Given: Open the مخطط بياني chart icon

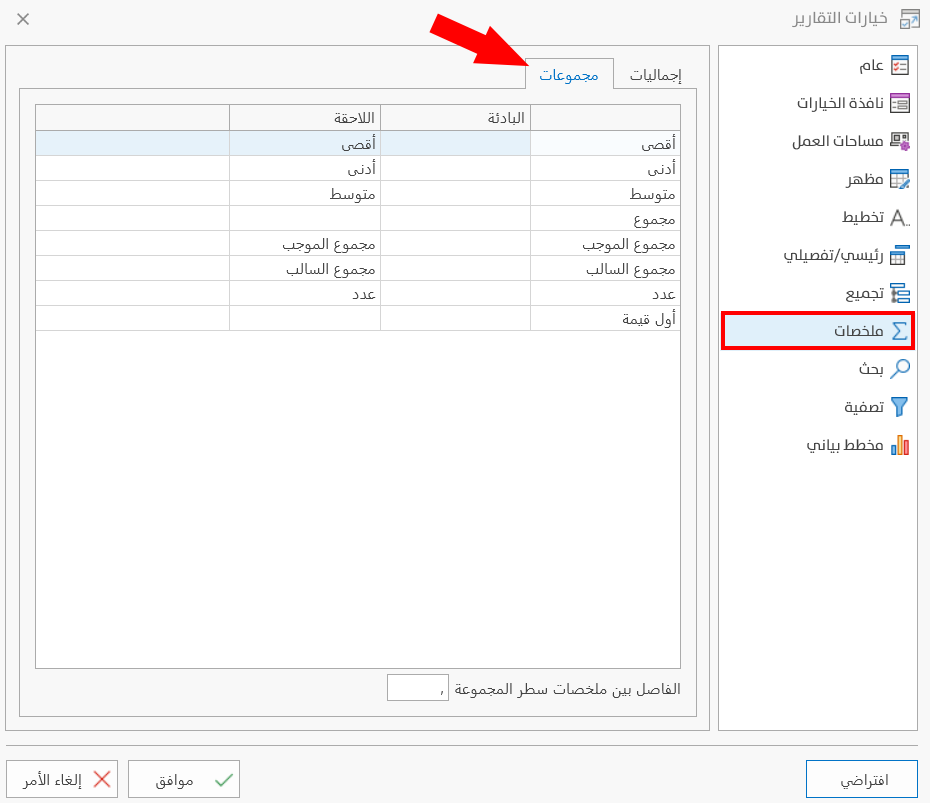Looking at the screenshot, I should (x=899, y=445).
